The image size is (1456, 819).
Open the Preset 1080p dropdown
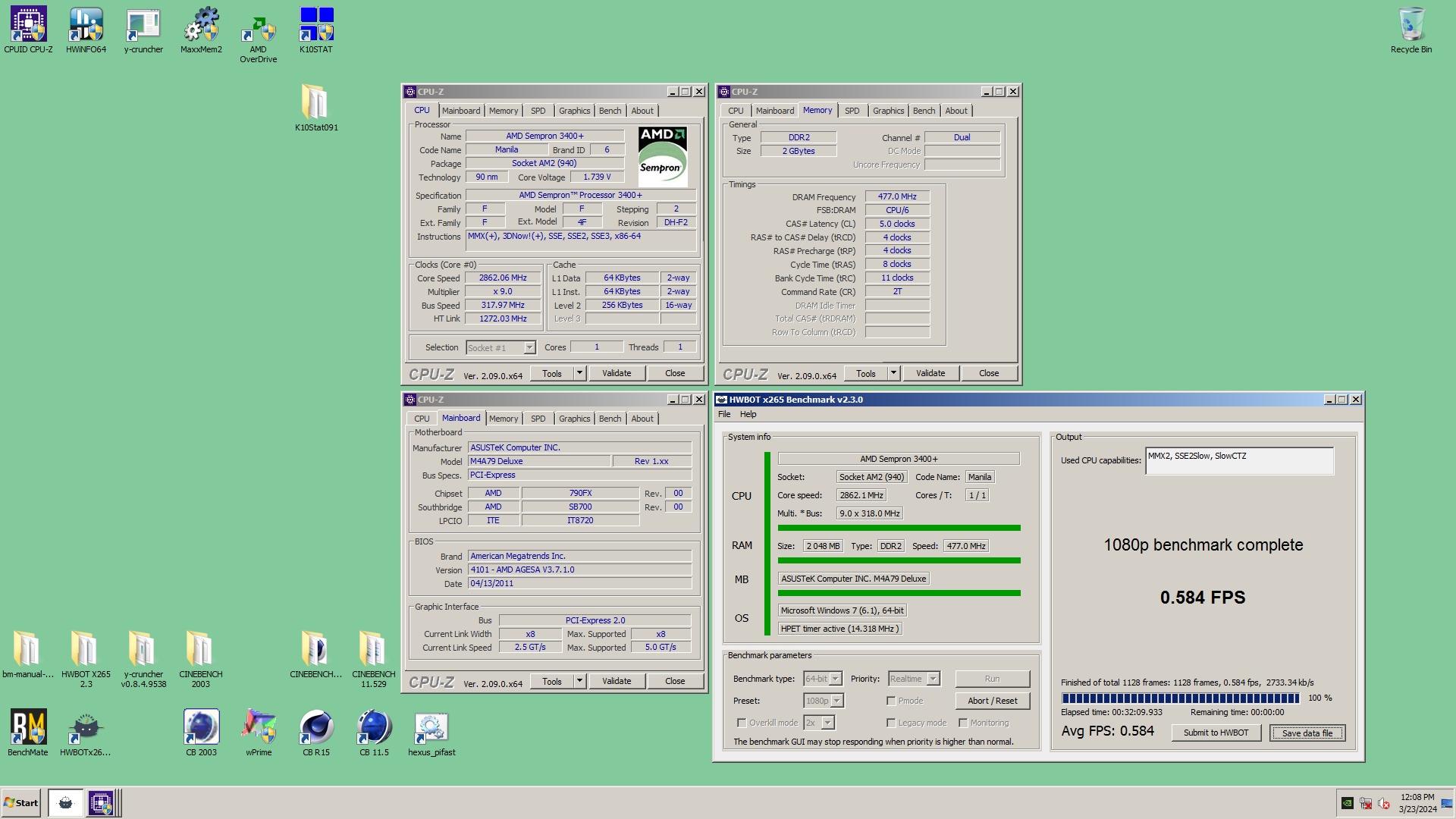coord(824,701)
